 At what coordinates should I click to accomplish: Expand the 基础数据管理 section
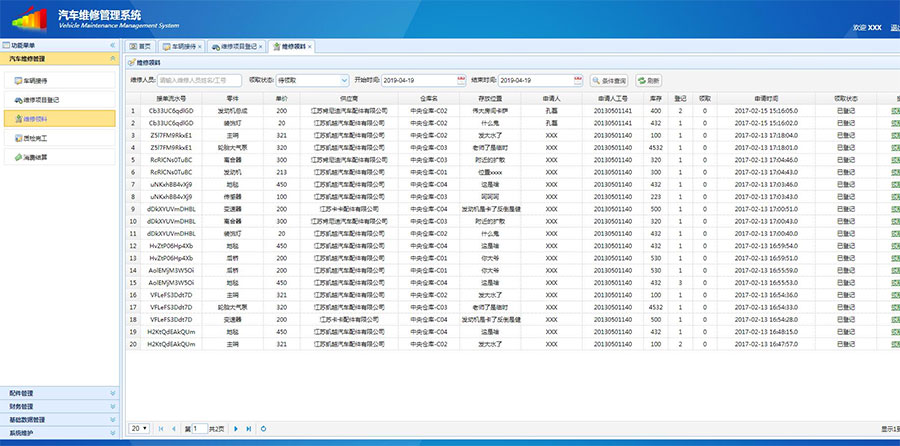[60, 420]
